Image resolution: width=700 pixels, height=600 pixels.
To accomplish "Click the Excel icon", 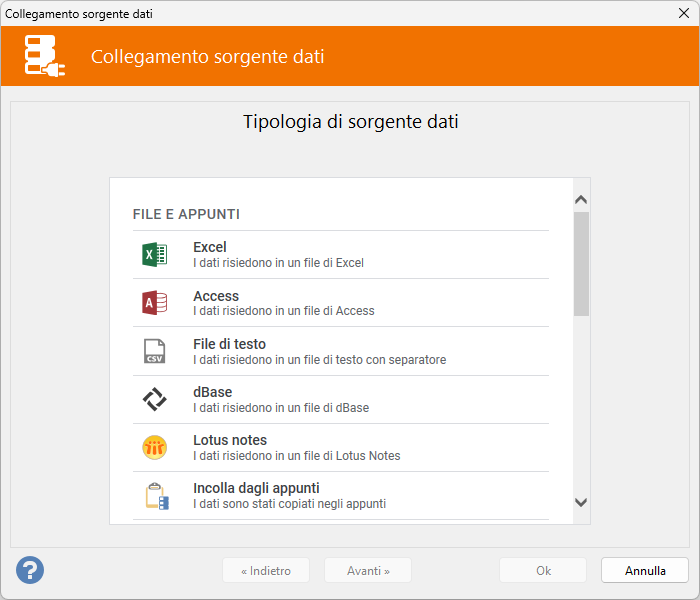I will tap(154, 255).
